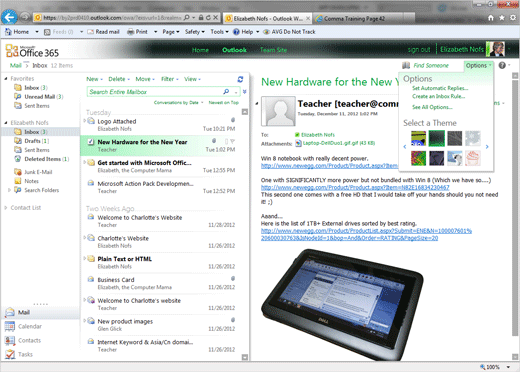Open the Laptop-DellDuo1.gif attachment

339,143
